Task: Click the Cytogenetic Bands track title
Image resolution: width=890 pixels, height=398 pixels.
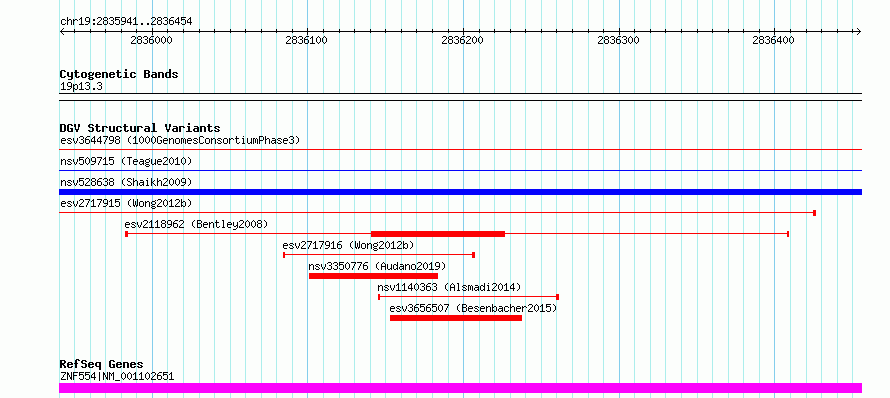Action: tap(119, 74)
